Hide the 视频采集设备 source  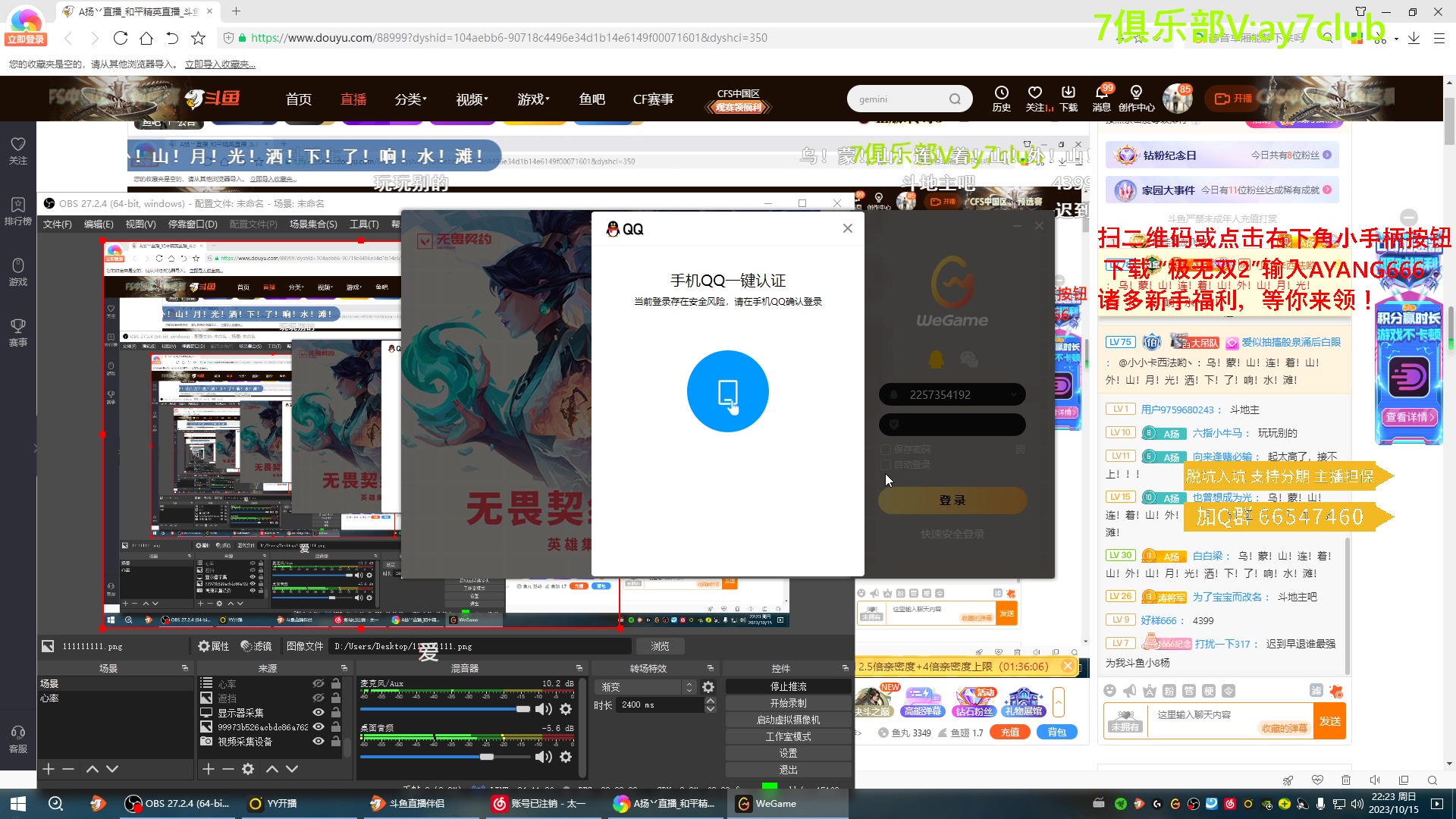(318, 742)
